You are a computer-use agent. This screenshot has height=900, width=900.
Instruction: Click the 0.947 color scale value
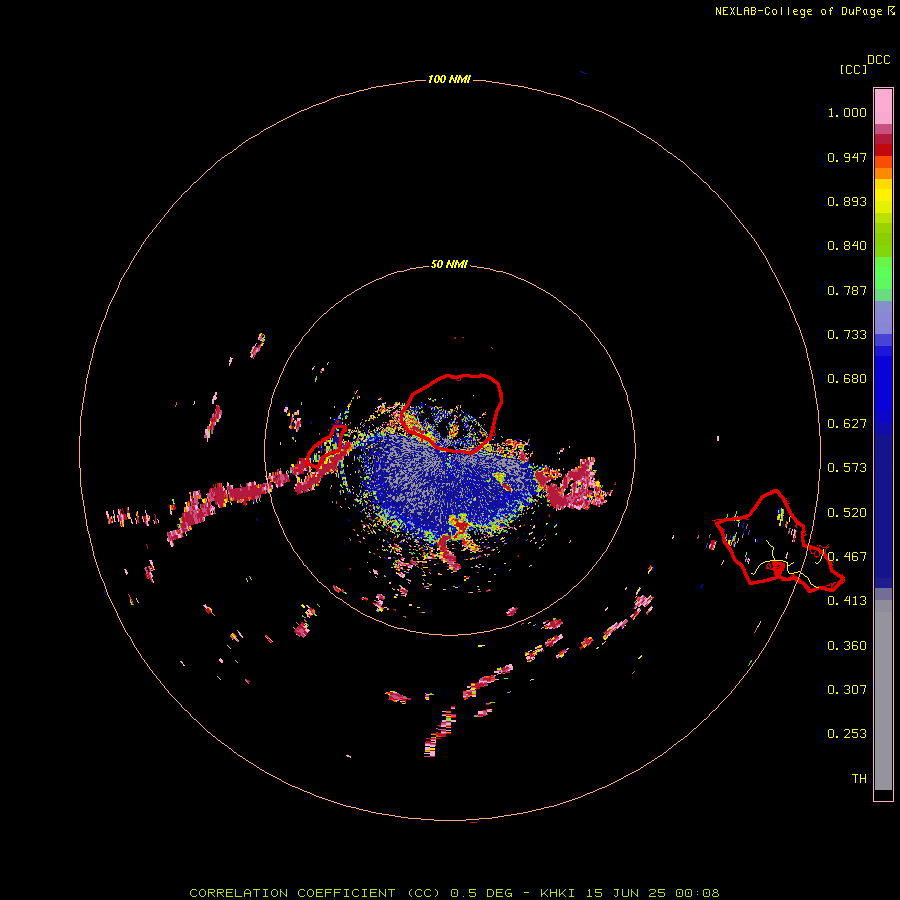tap(847, 157)
